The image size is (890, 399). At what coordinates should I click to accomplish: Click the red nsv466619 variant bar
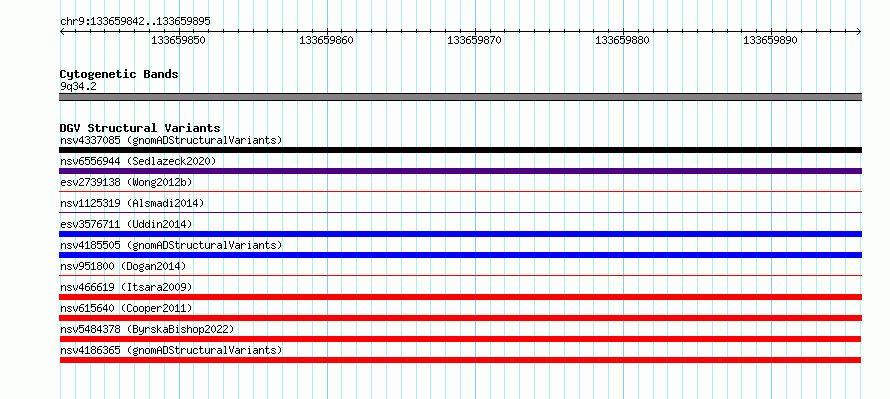click(x=460, y=297)
